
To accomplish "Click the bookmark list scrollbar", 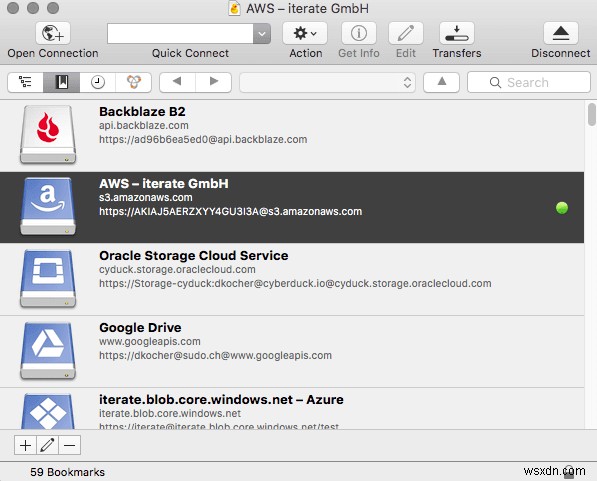I will pos(591,114).
